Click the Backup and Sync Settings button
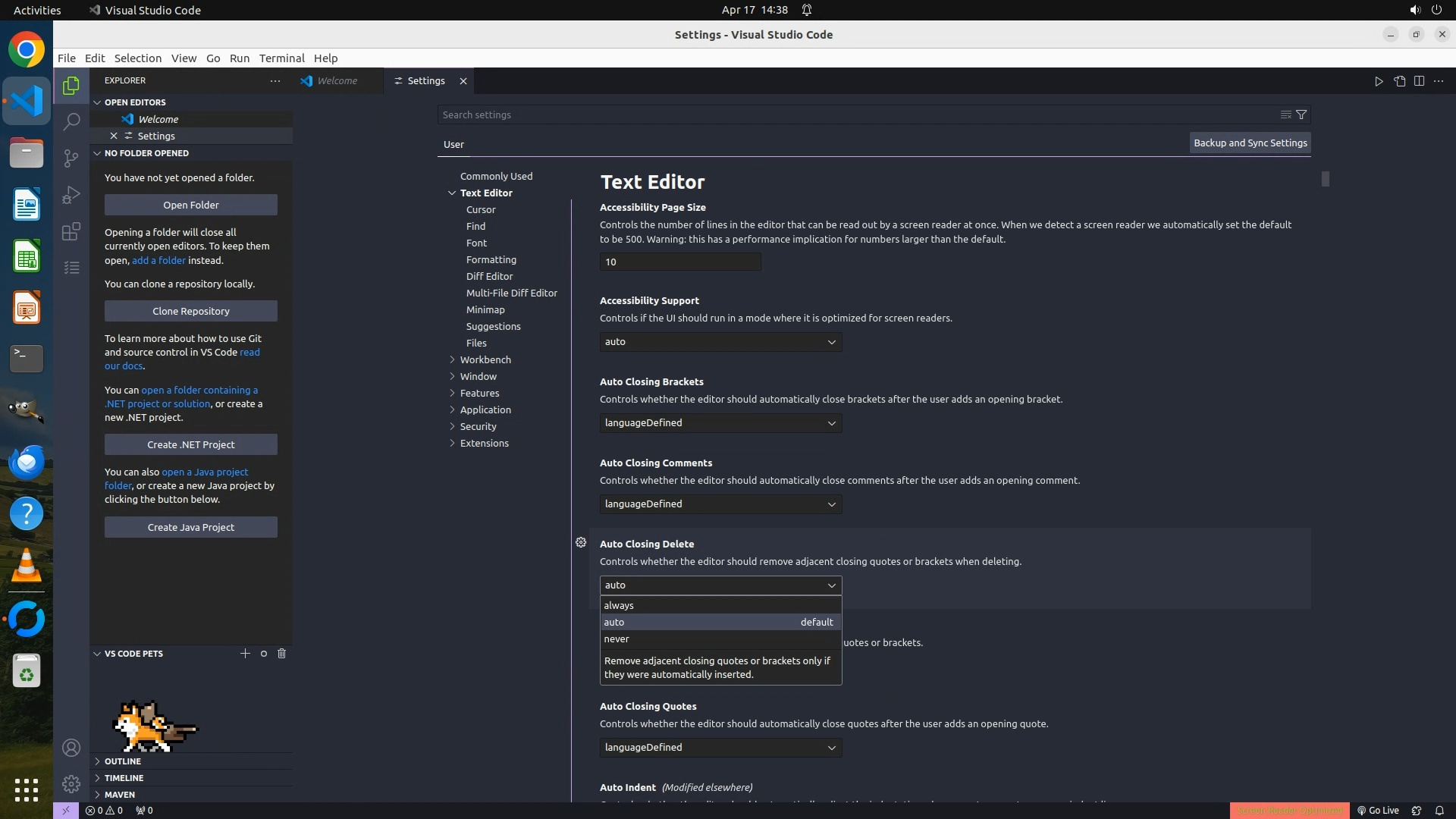This screenshot has height=819, width=1456. coord(1250,143)
